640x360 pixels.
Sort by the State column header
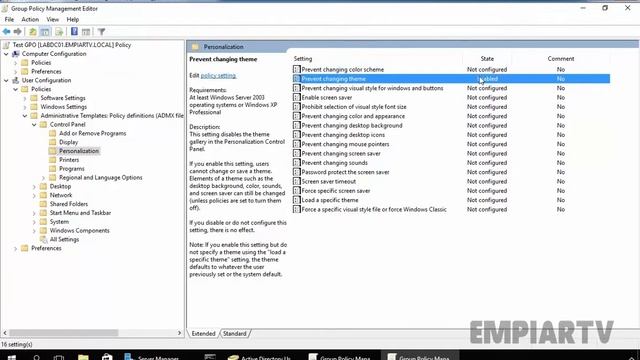click(487, 59)
